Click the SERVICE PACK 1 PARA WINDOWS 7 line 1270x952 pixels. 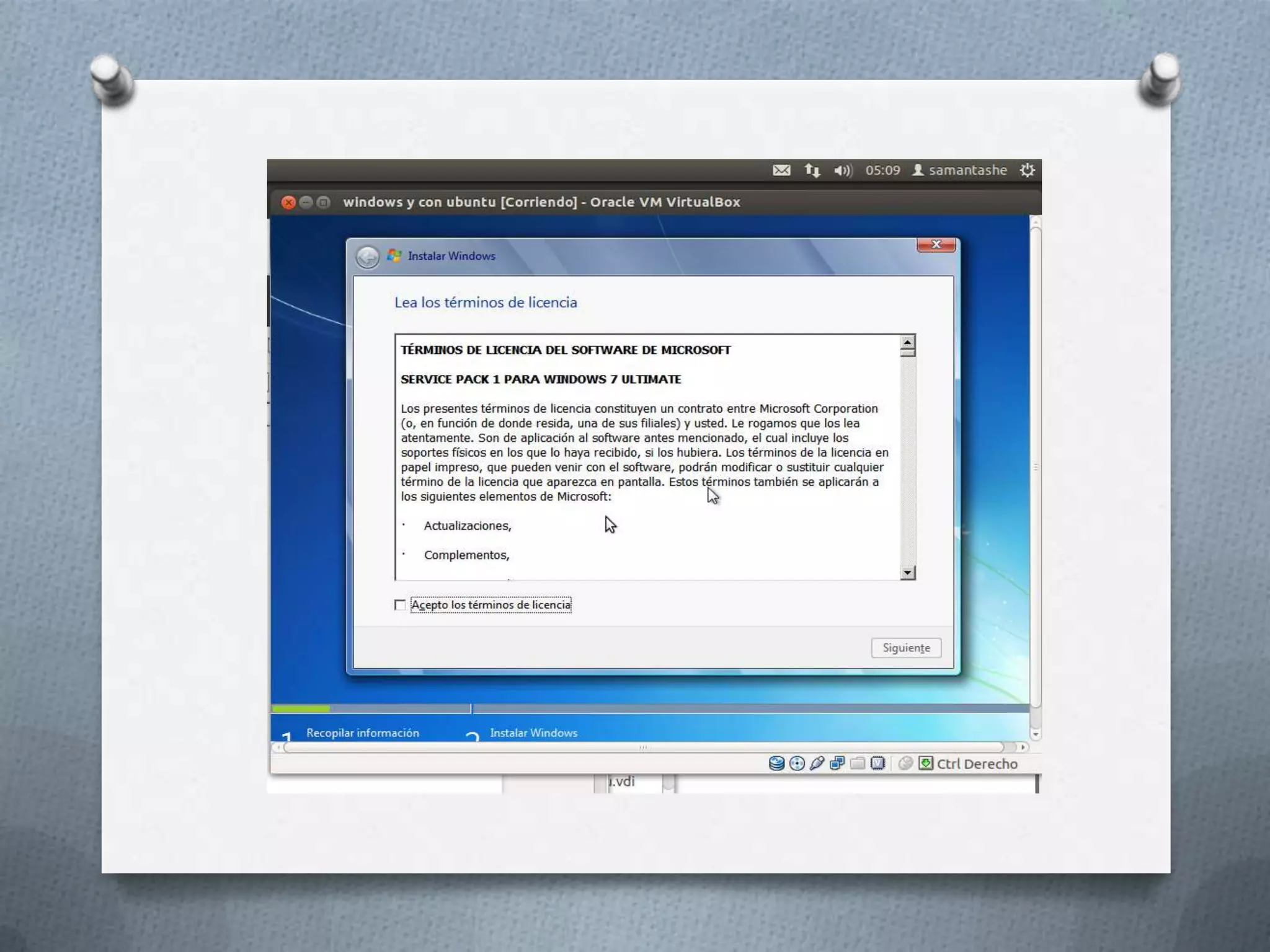541,379
